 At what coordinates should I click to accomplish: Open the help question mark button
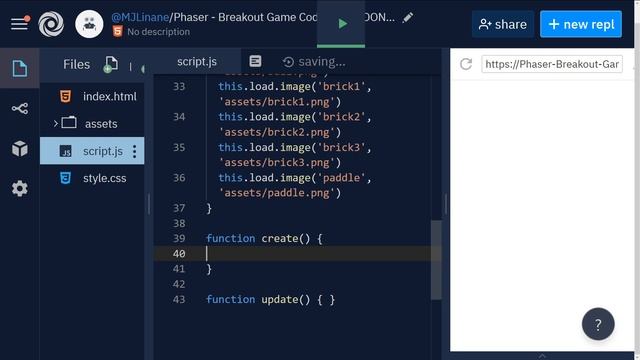point(598,324)
